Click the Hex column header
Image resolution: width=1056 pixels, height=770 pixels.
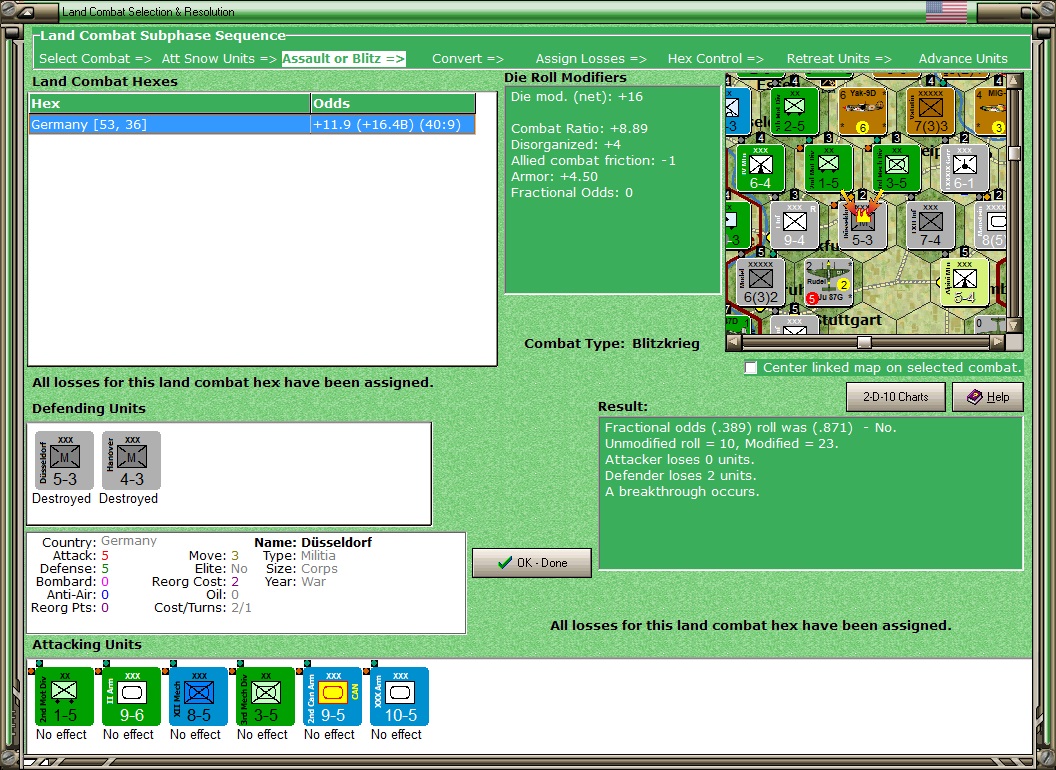click(x=169, y=103)
